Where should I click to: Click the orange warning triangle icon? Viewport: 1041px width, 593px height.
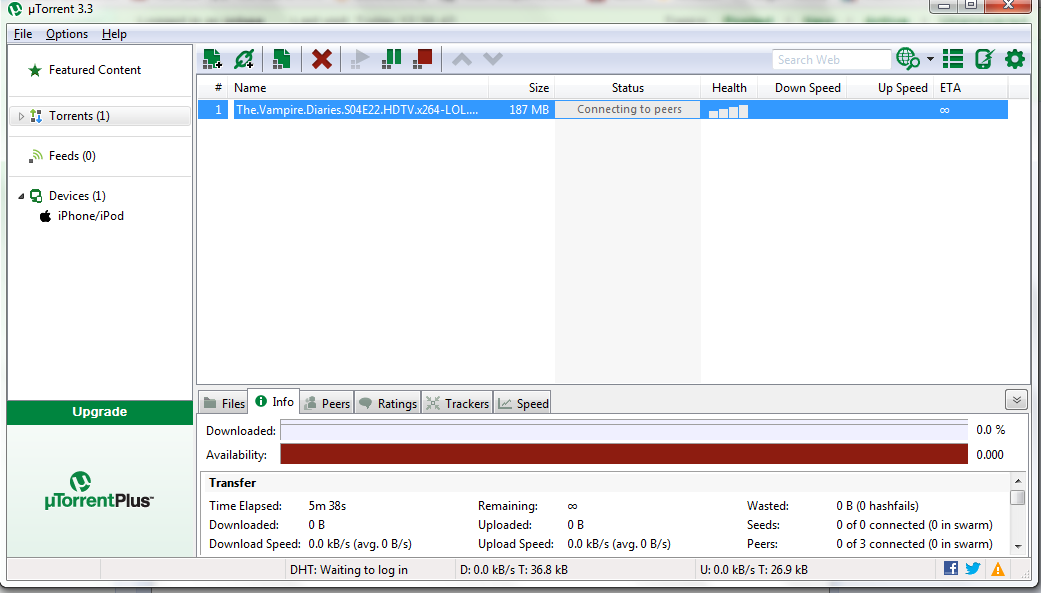[998, 569]
